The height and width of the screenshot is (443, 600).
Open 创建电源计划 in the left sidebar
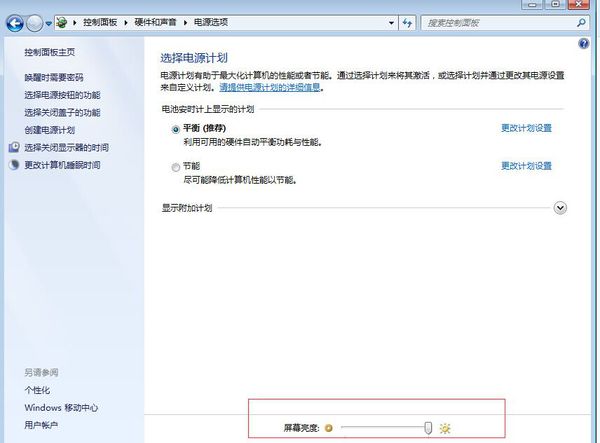click(x=50, y=130)
